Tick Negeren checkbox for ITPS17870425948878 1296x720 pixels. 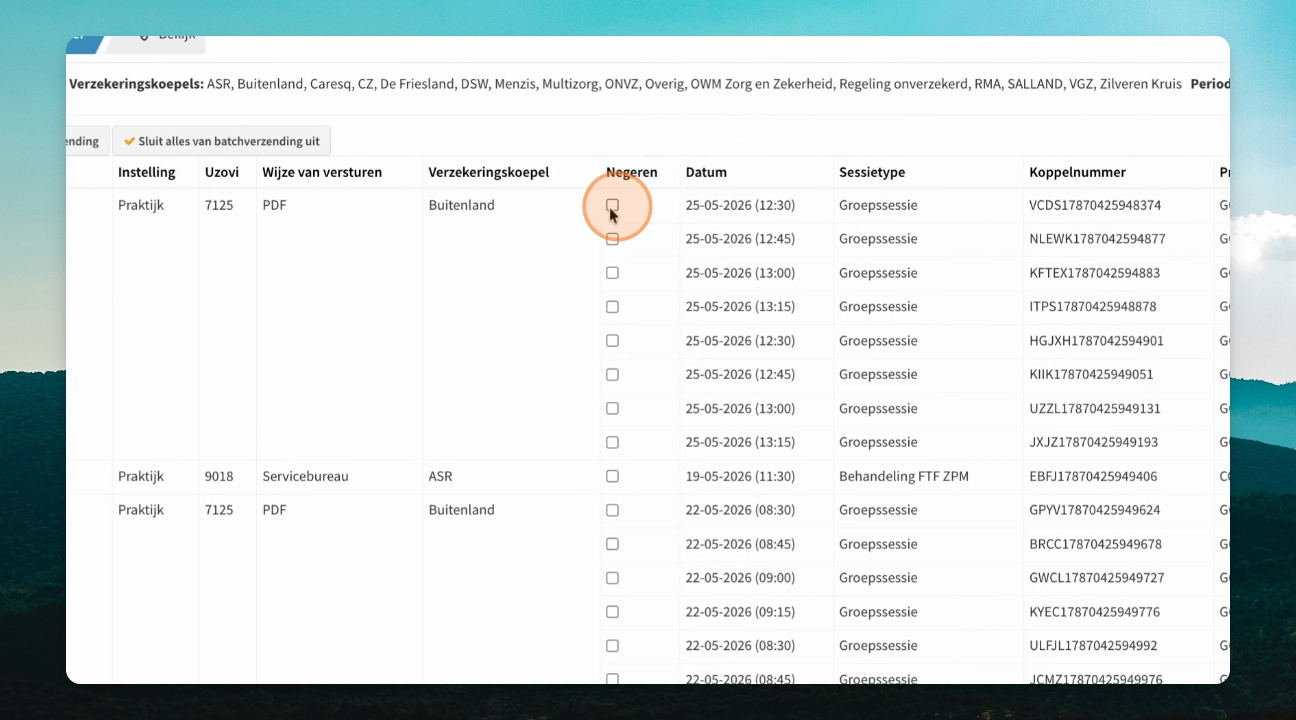coord(612,307)
